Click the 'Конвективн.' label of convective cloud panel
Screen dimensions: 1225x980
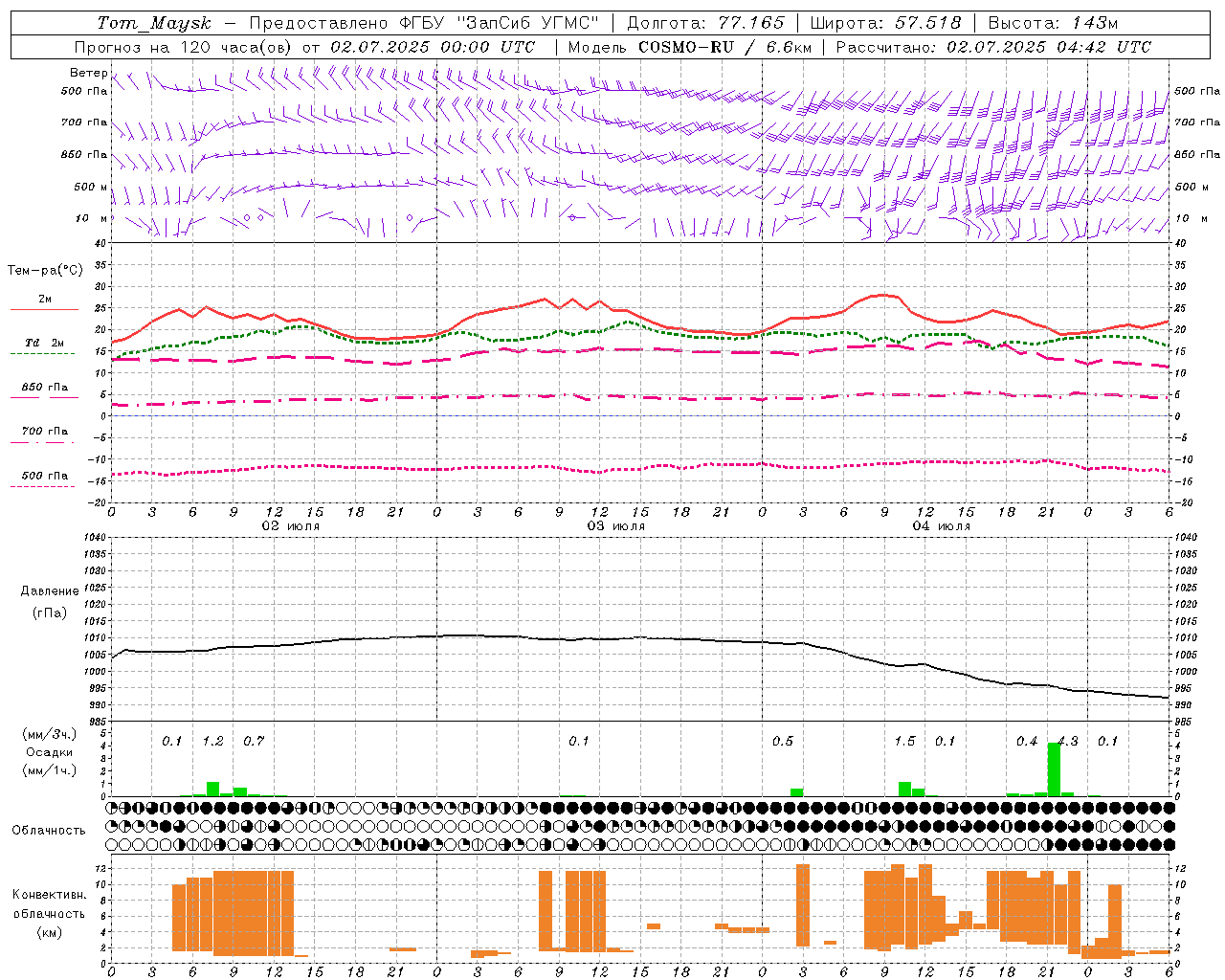pyautogui.click(x=50, y=895)
